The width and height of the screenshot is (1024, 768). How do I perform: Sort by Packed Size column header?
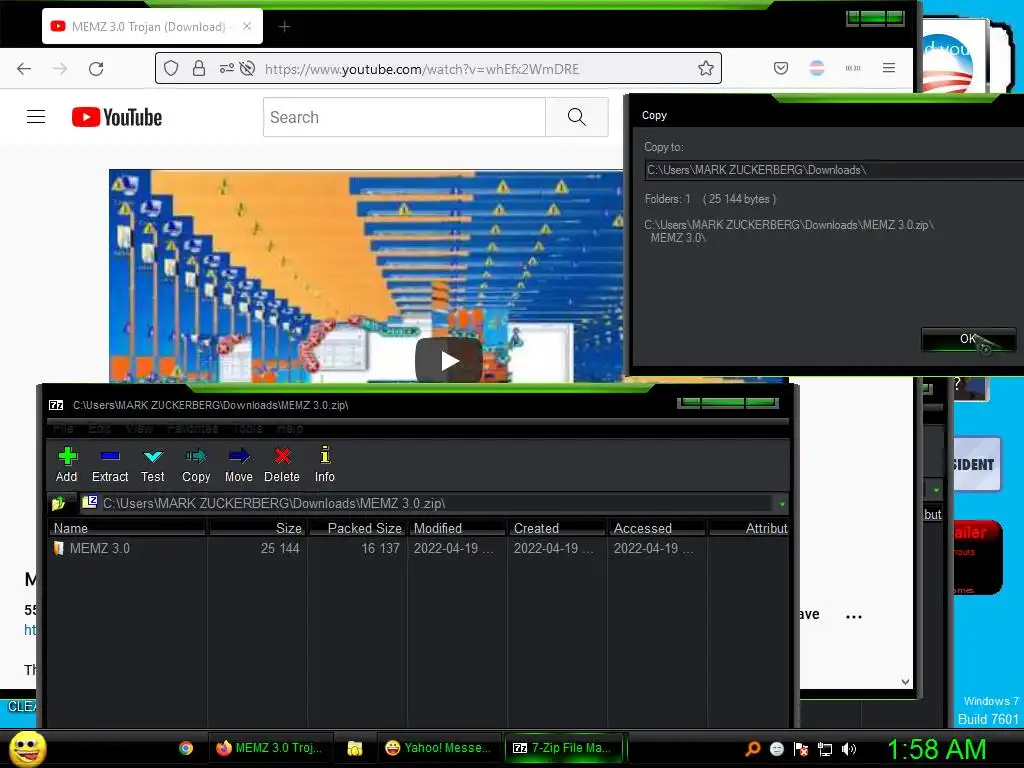click(357, 528)
